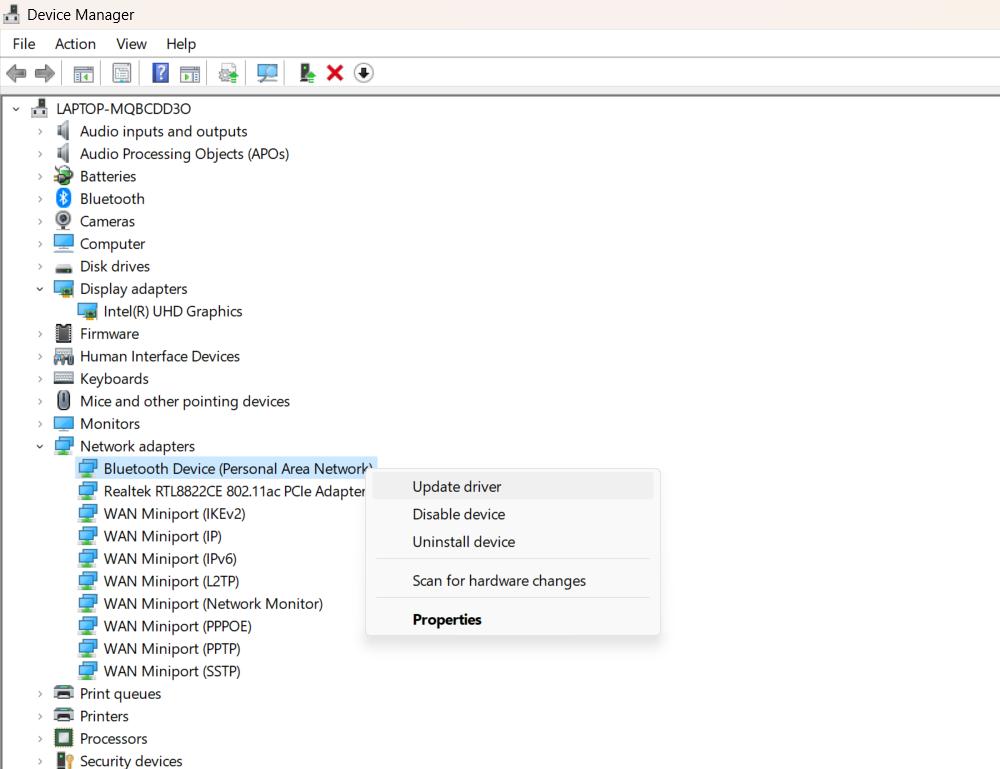The height and width of the screenshot is (769, 1000).
Task: Click the Back navigation arrow
Action: [x=16, y=72]
